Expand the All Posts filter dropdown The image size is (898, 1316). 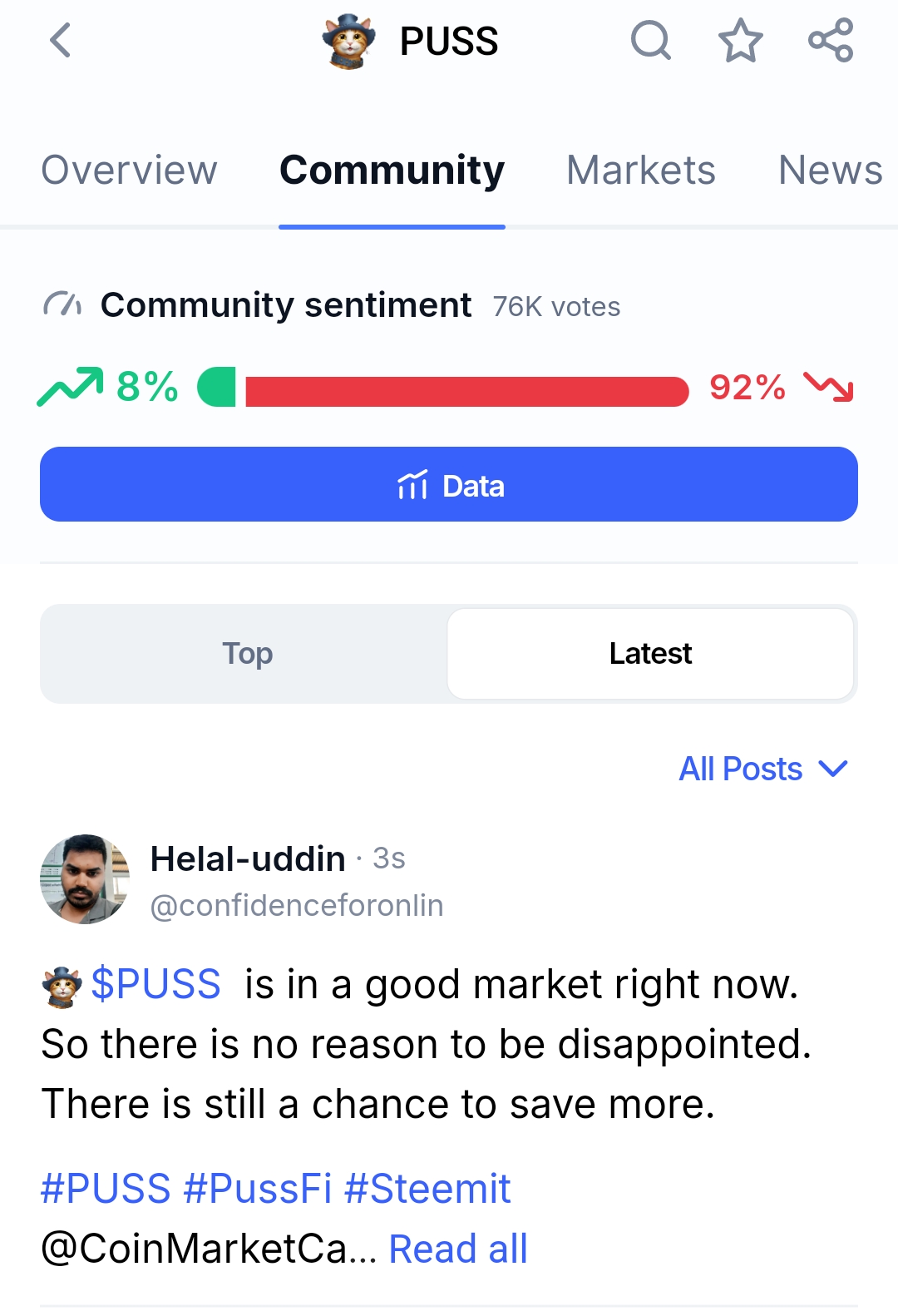coord(763,769)
